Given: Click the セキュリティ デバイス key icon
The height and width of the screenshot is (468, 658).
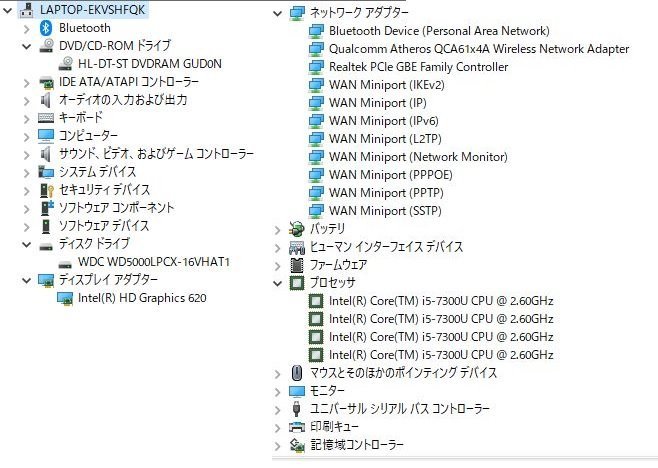Looking at the screenshot, I should 47,190.
